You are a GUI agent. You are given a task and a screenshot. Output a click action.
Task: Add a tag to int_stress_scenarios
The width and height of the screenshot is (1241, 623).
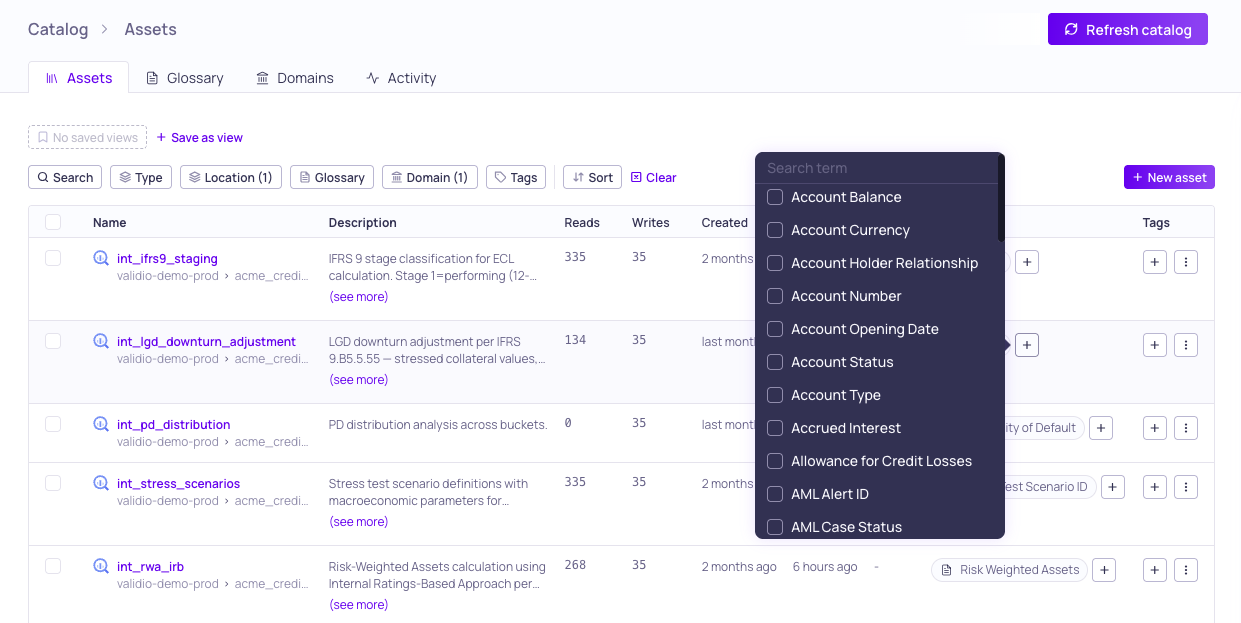coord(1154,487)
